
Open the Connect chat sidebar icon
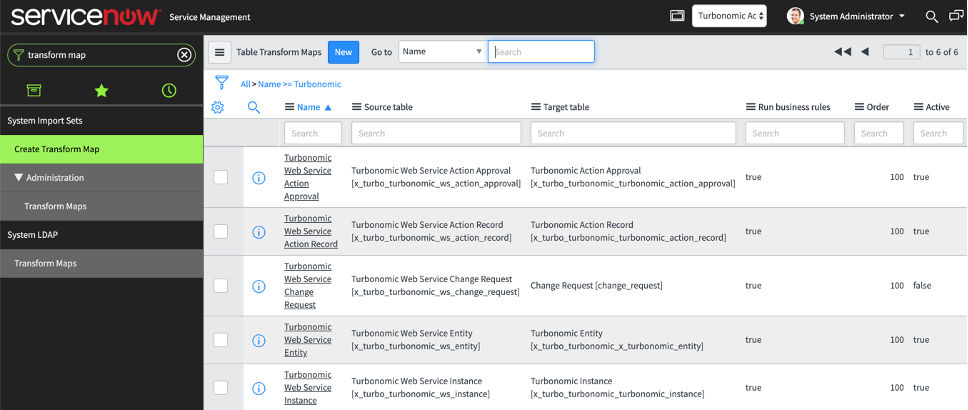[956, 17]
